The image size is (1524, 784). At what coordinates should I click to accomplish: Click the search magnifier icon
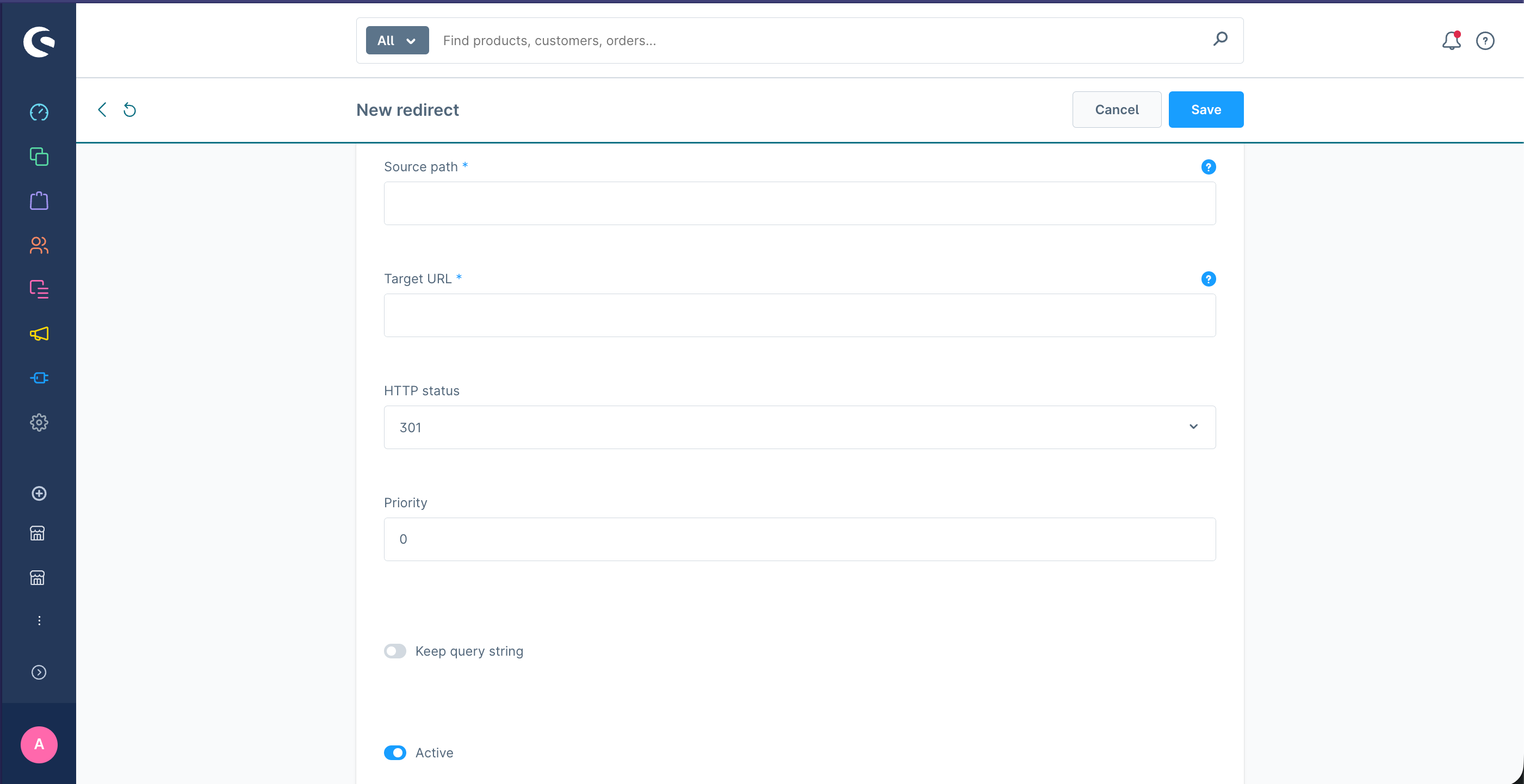coord(1221,40)
